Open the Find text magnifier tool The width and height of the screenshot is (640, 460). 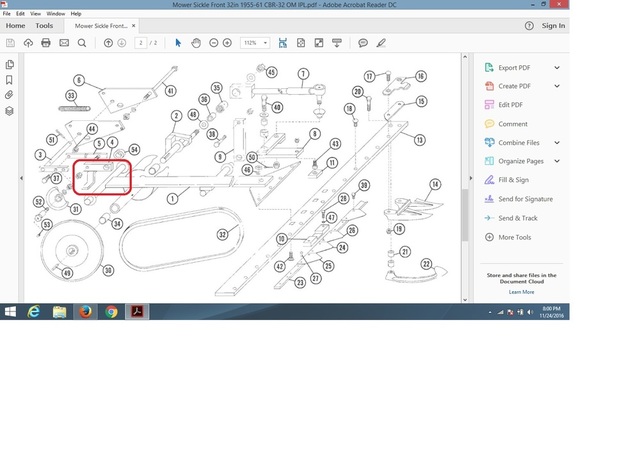point(79,43)
